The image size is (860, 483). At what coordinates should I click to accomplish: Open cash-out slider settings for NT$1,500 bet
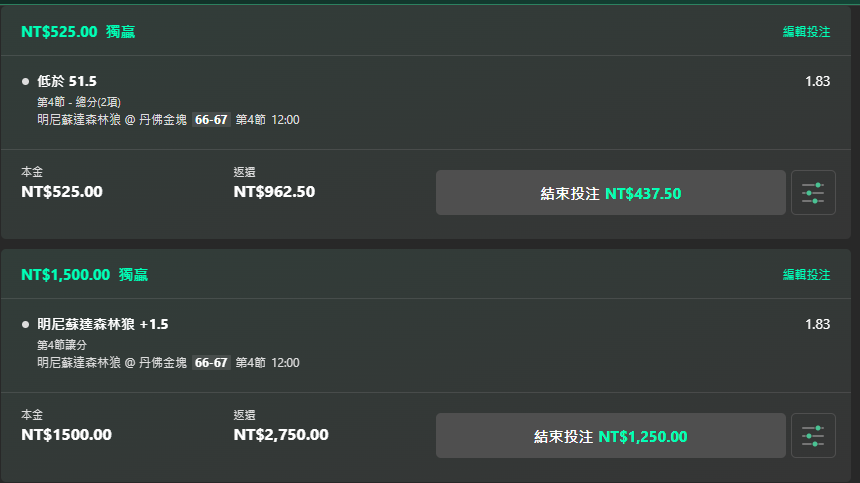click(813, 435)
